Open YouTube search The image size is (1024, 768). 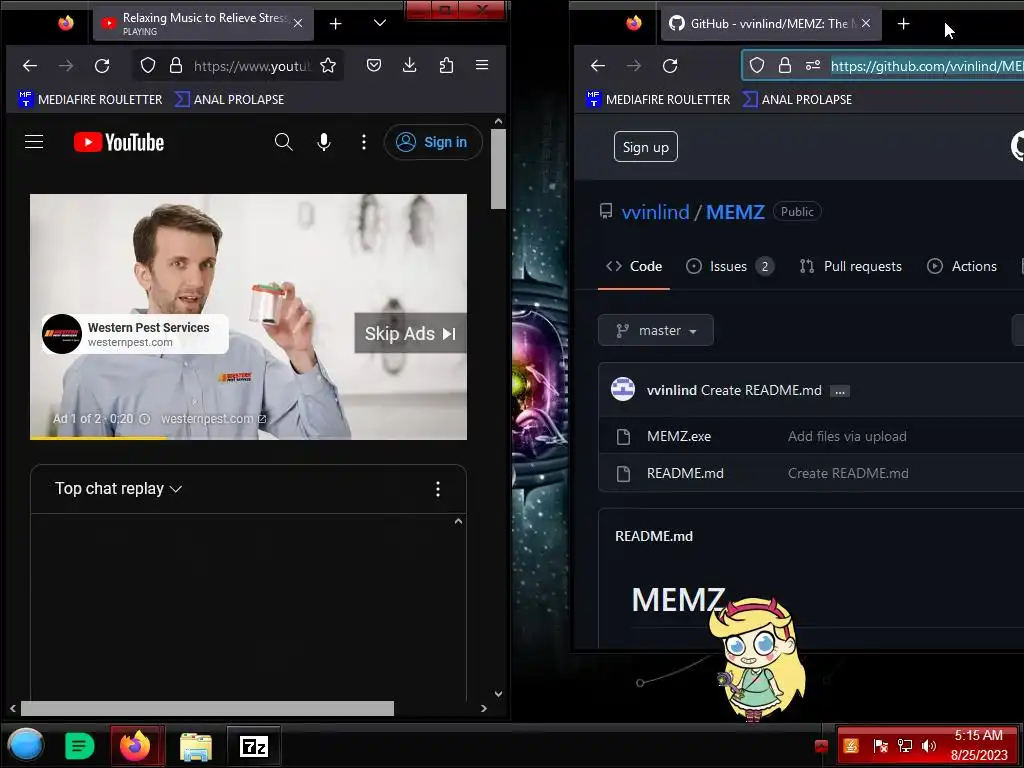tap(283, 142)
